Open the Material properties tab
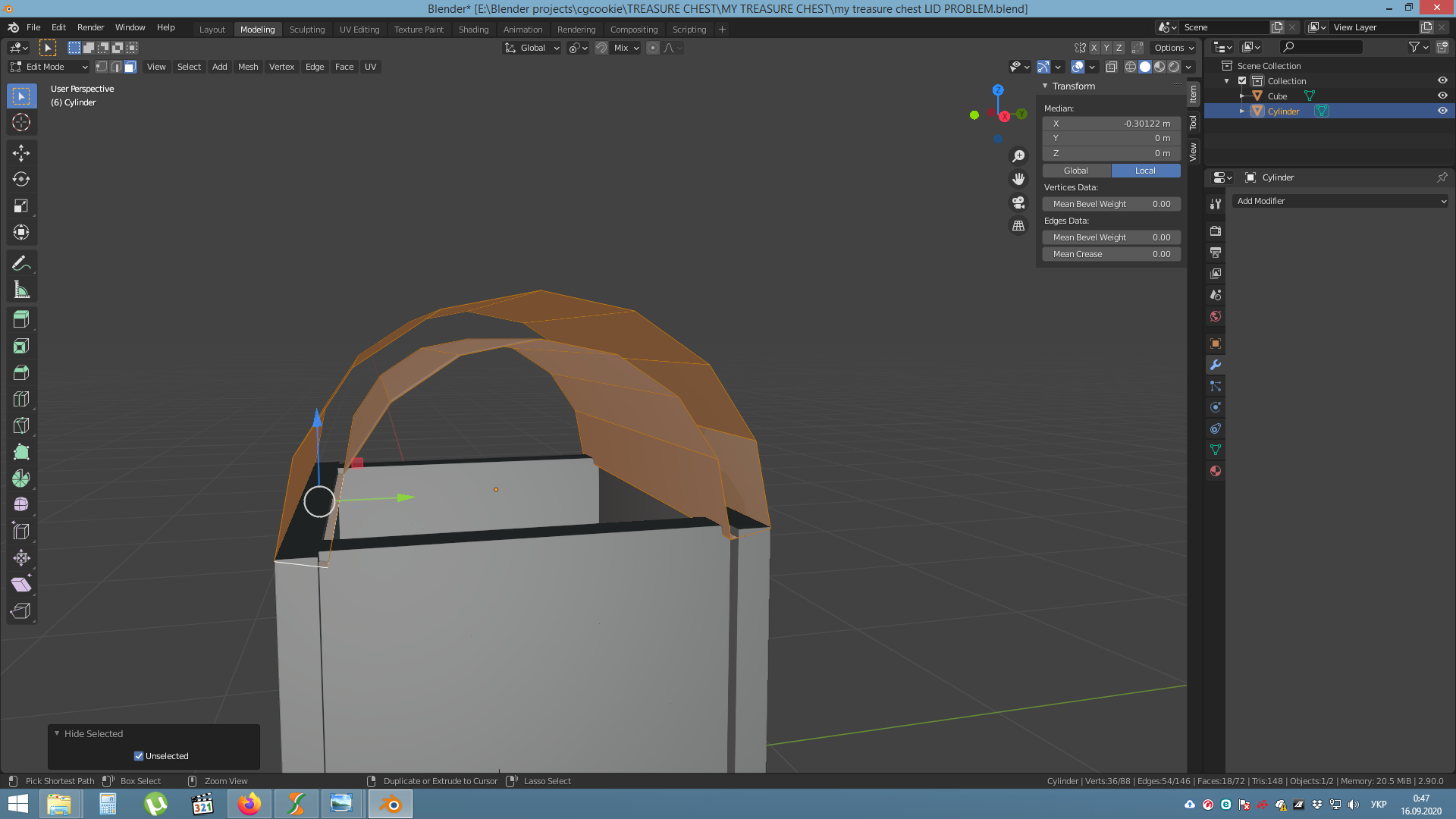Viewport: 1456px width, 819px height. [1216, 471]
